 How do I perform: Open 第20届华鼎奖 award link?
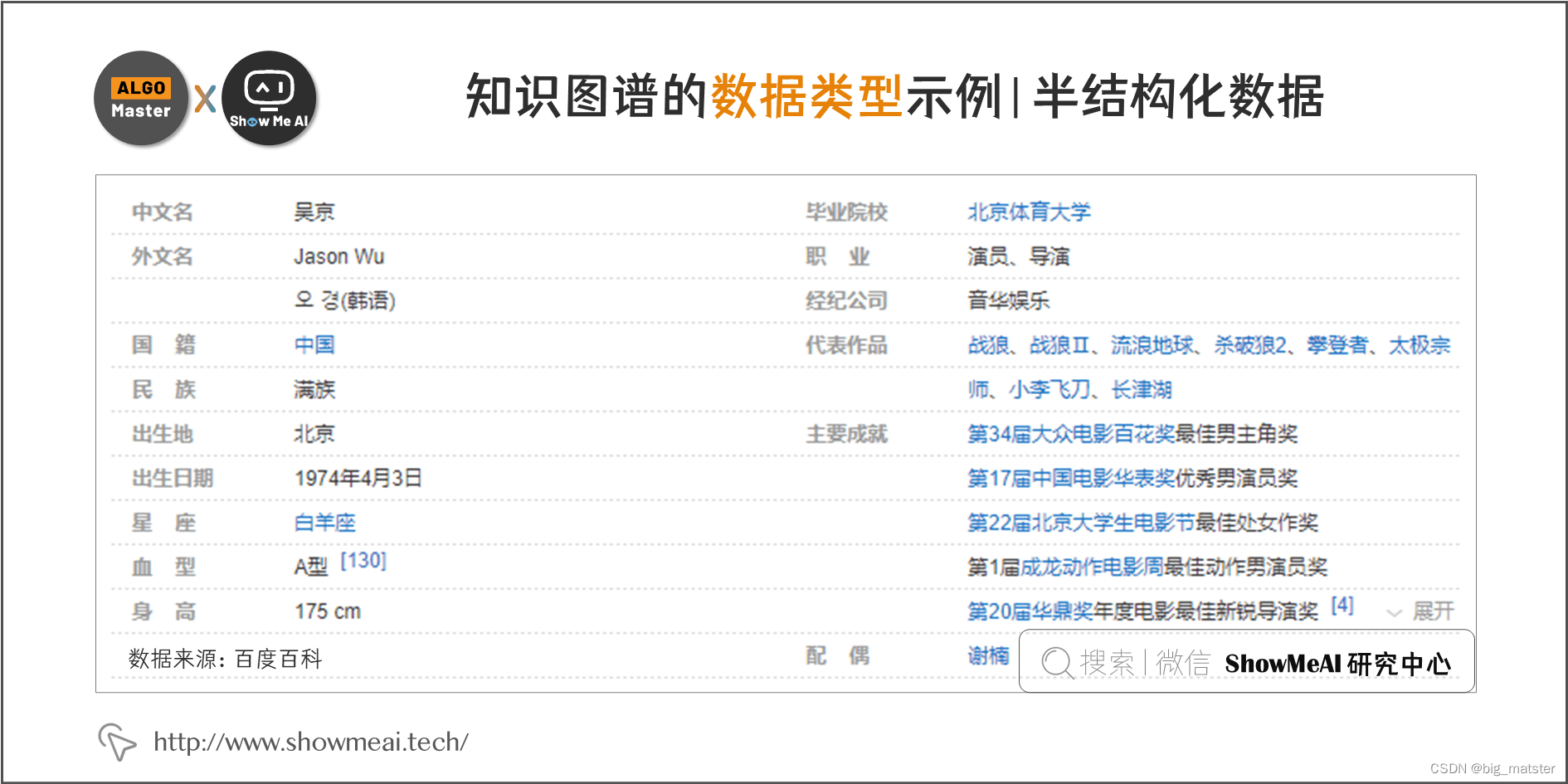point(1030,611)
